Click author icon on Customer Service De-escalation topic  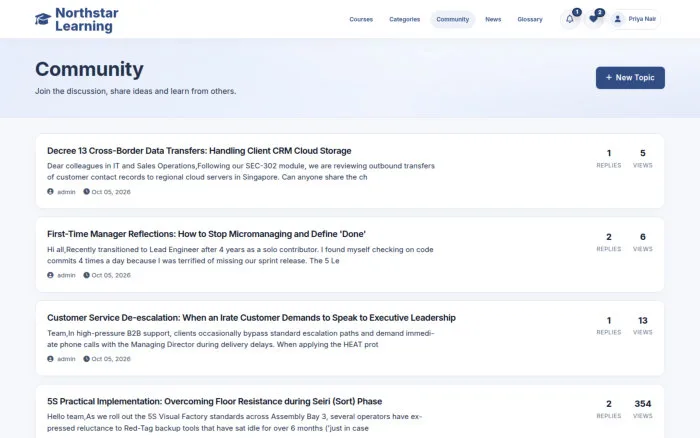[50, 359]
